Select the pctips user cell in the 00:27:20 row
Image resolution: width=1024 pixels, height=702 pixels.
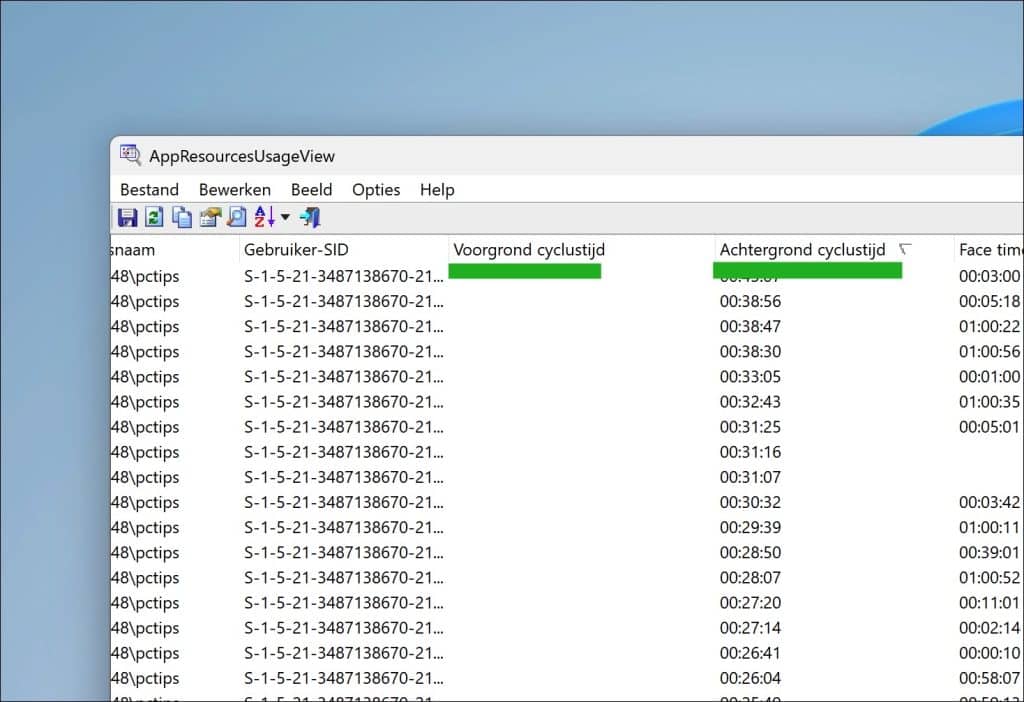145,603
